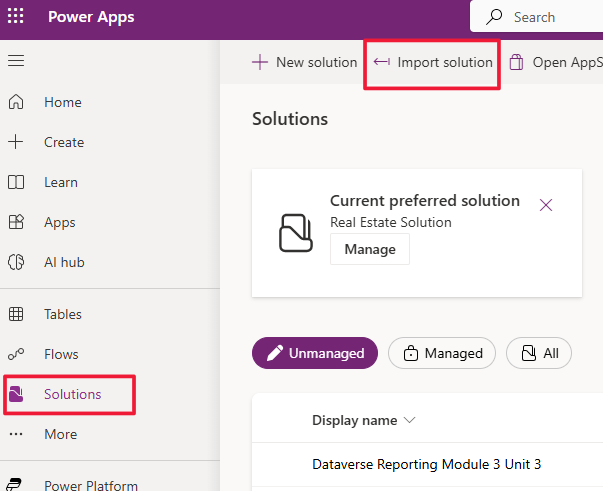603x491 pixels.
Task: Click the preferred solution card icon
Action: click(x=295, y=233)
